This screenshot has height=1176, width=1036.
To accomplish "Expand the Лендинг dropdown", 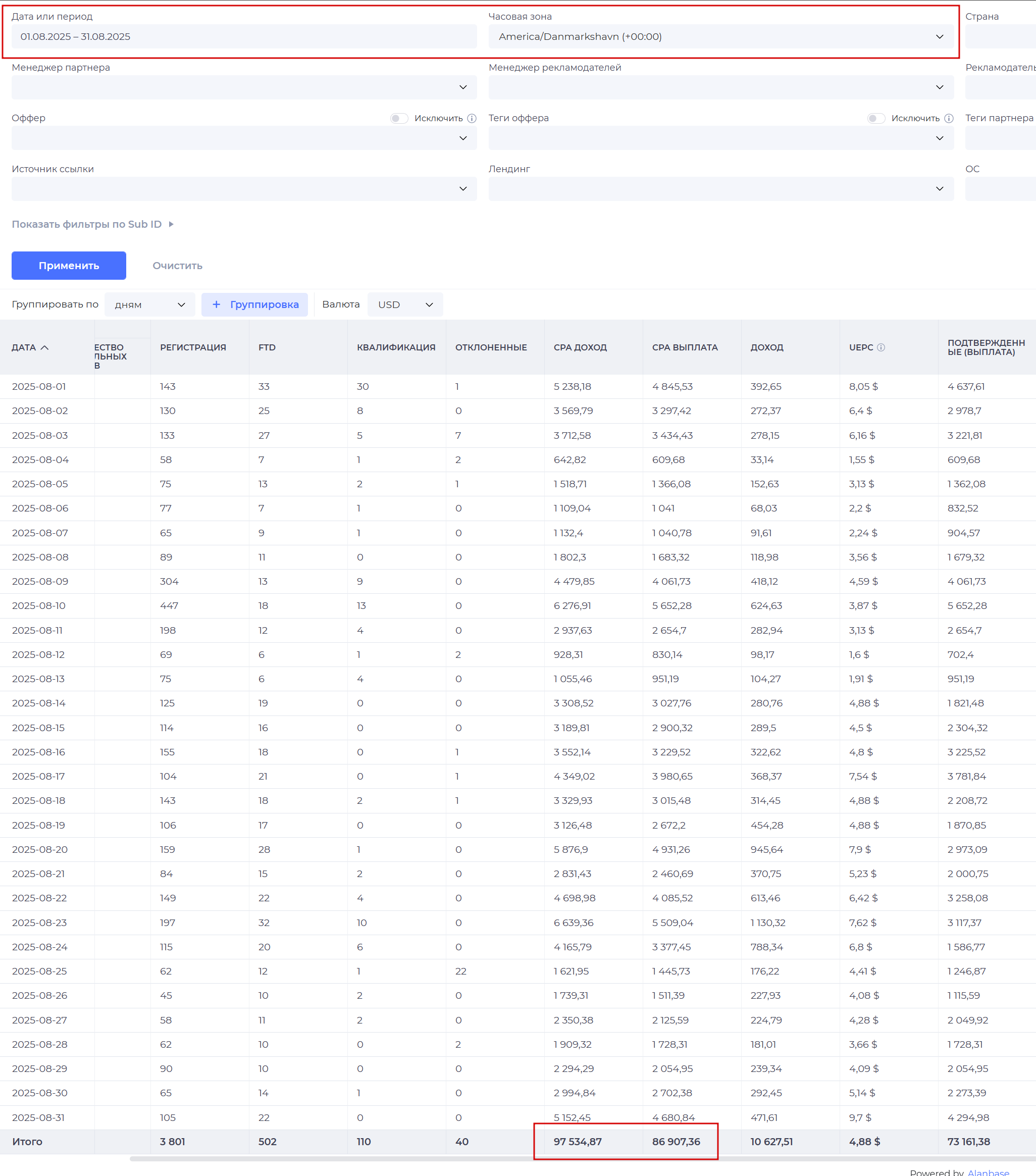I will (720, 189).
